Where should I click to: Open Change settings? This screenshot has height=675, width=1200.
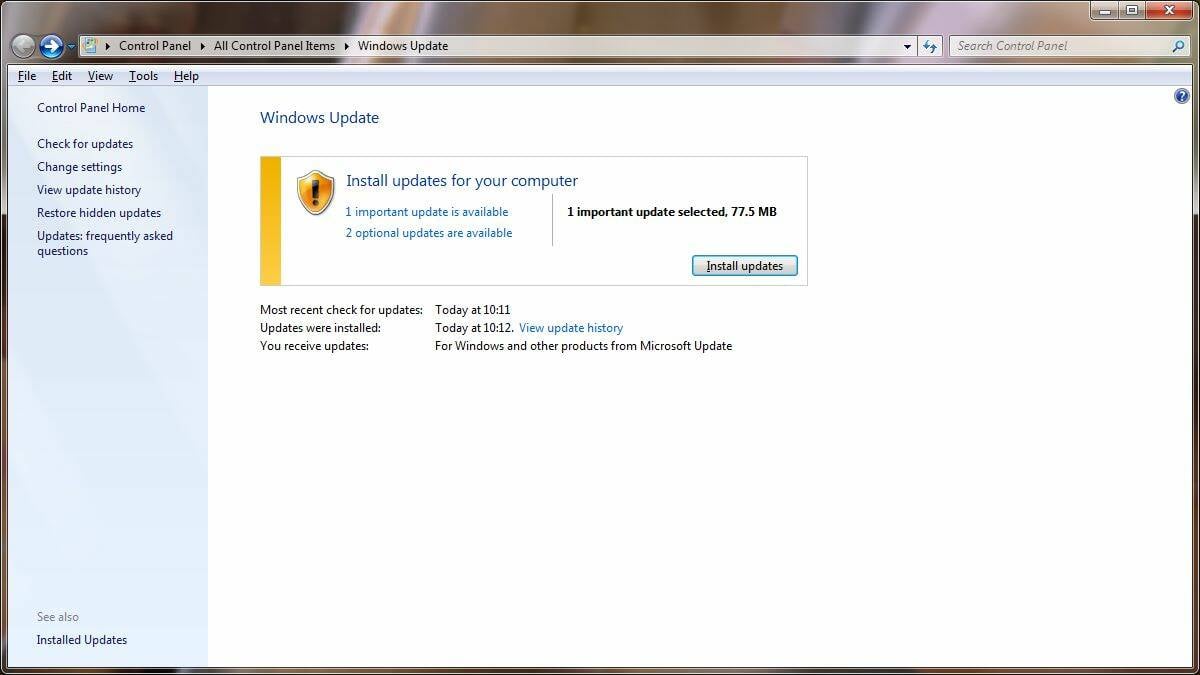[x=80, y=167]
